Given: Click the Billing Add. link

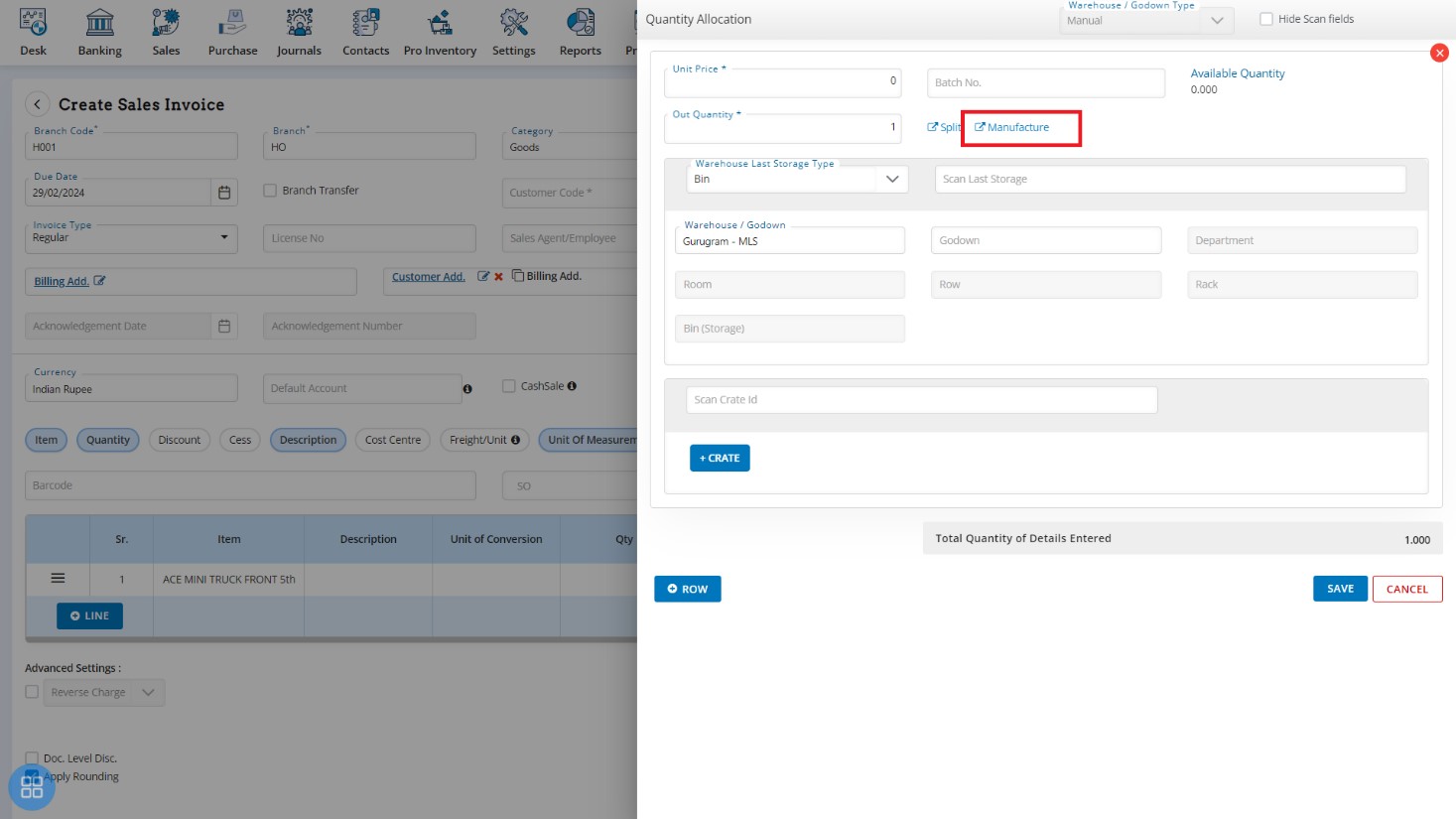Looking at the screenshot, I should click(x=62, y=281).
